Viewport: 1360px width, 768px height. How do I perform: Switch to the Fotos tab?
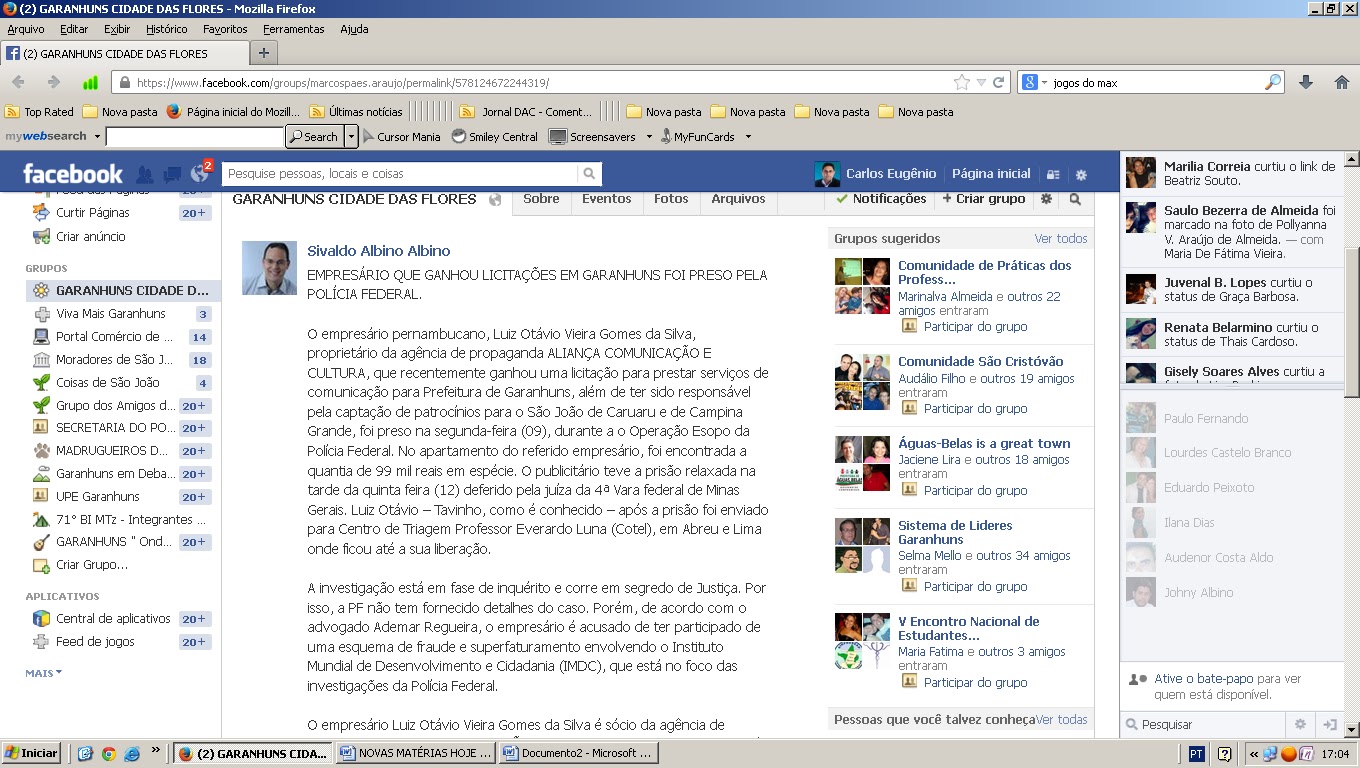tap(671, 199)
